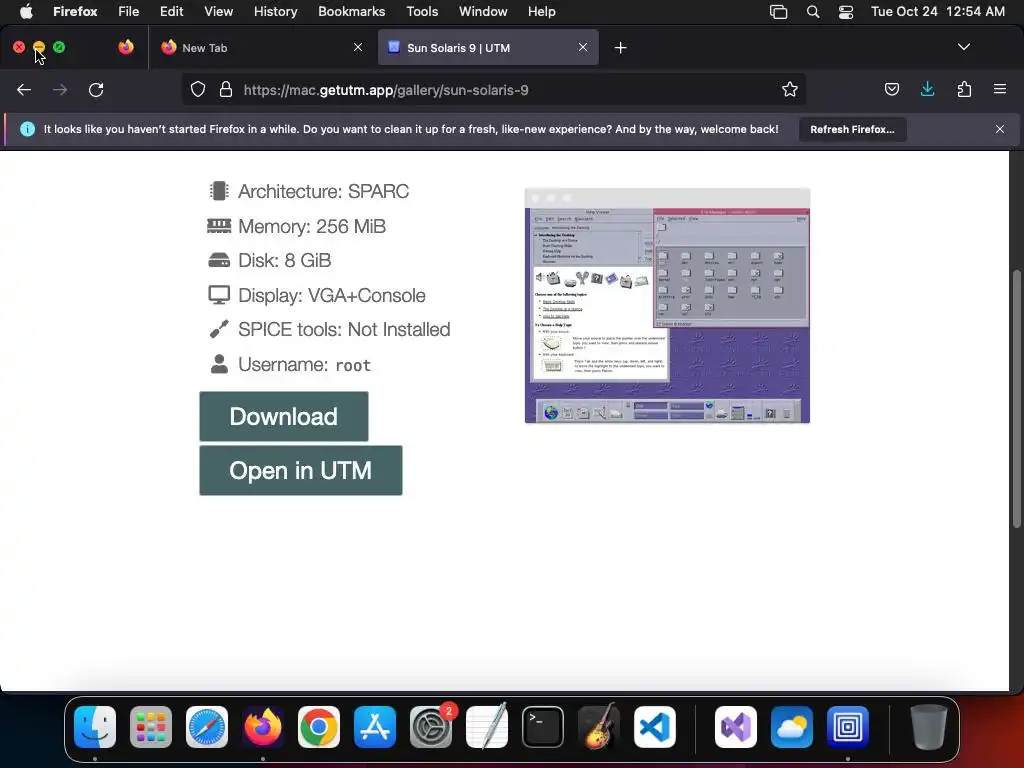
Task: Bookmark this page with the star
Action: pyautogui.click(x=790, y=89)
